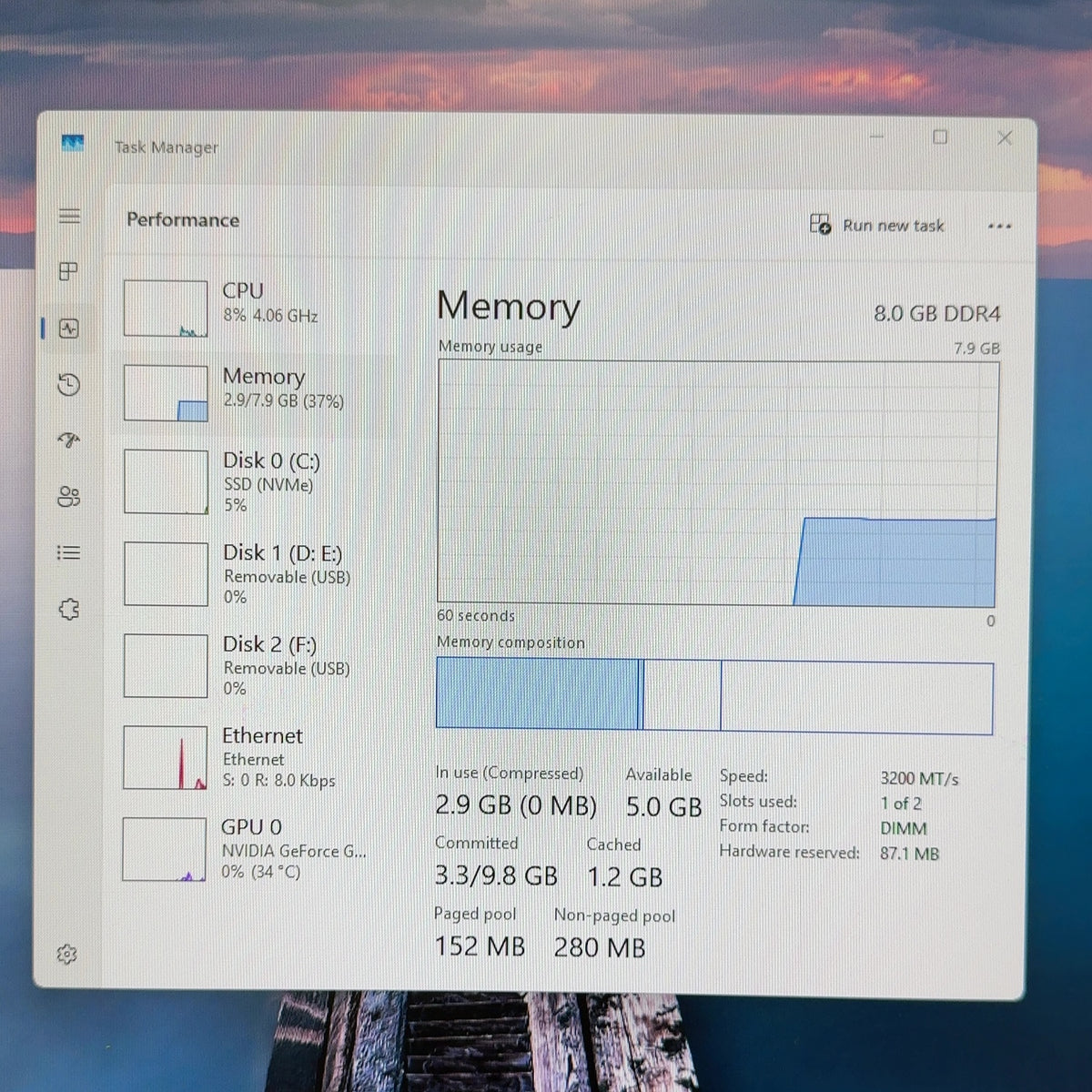Click the Paged pool value 152 MB
The width and height of the screenshot is (1092, 1092).
pyautogui.click(x=480, y=946)
